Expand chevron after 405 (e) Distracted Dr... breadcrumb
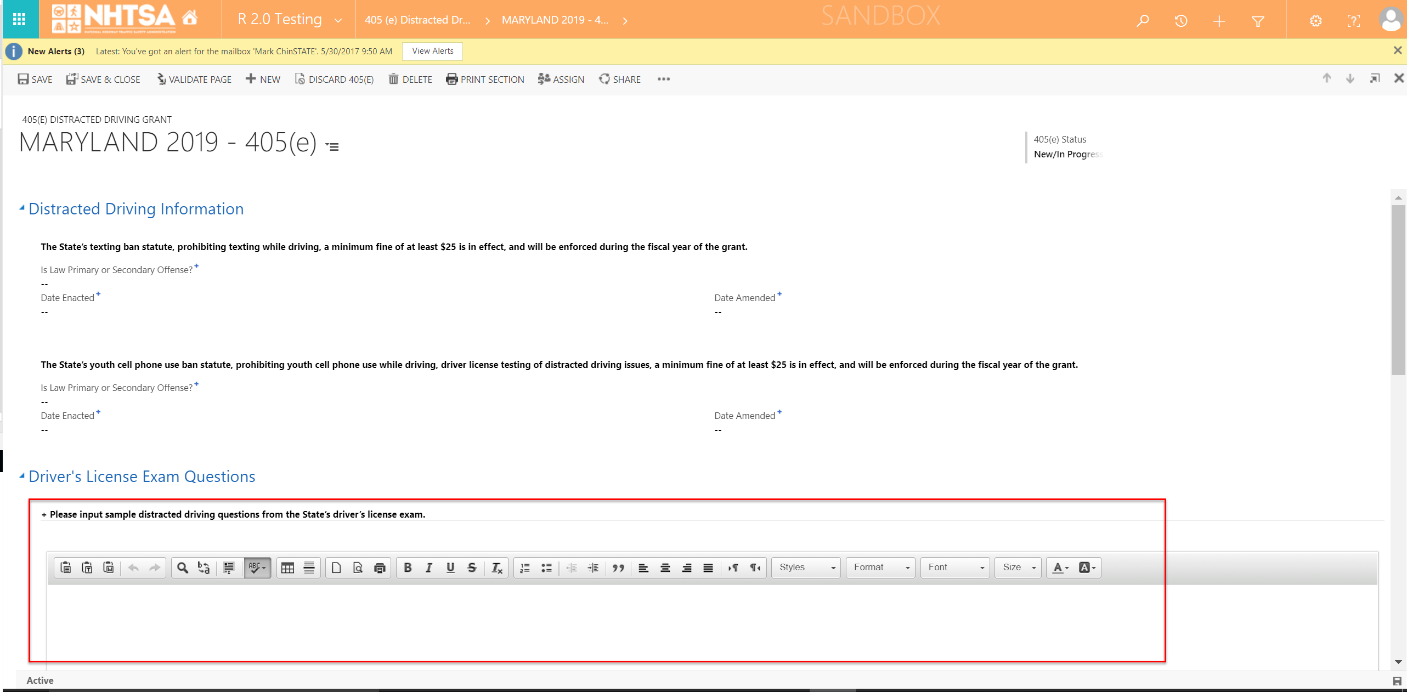The image size is (1407, 692). [488, 20]
